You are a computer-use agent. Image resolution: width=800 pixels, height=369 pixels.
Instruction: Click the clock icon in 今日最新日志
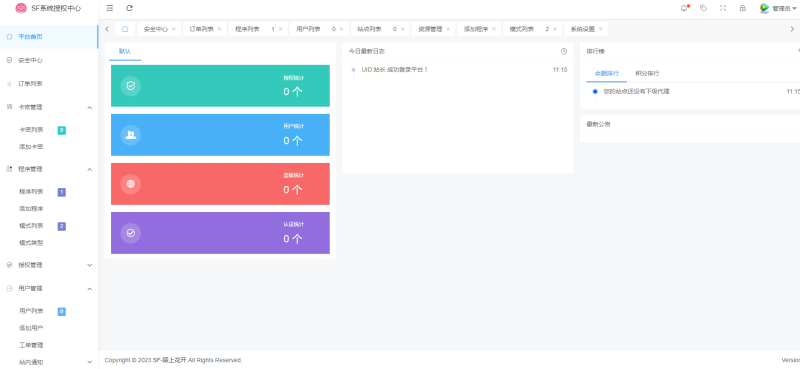pyautogui.click(x=564, y=51)
